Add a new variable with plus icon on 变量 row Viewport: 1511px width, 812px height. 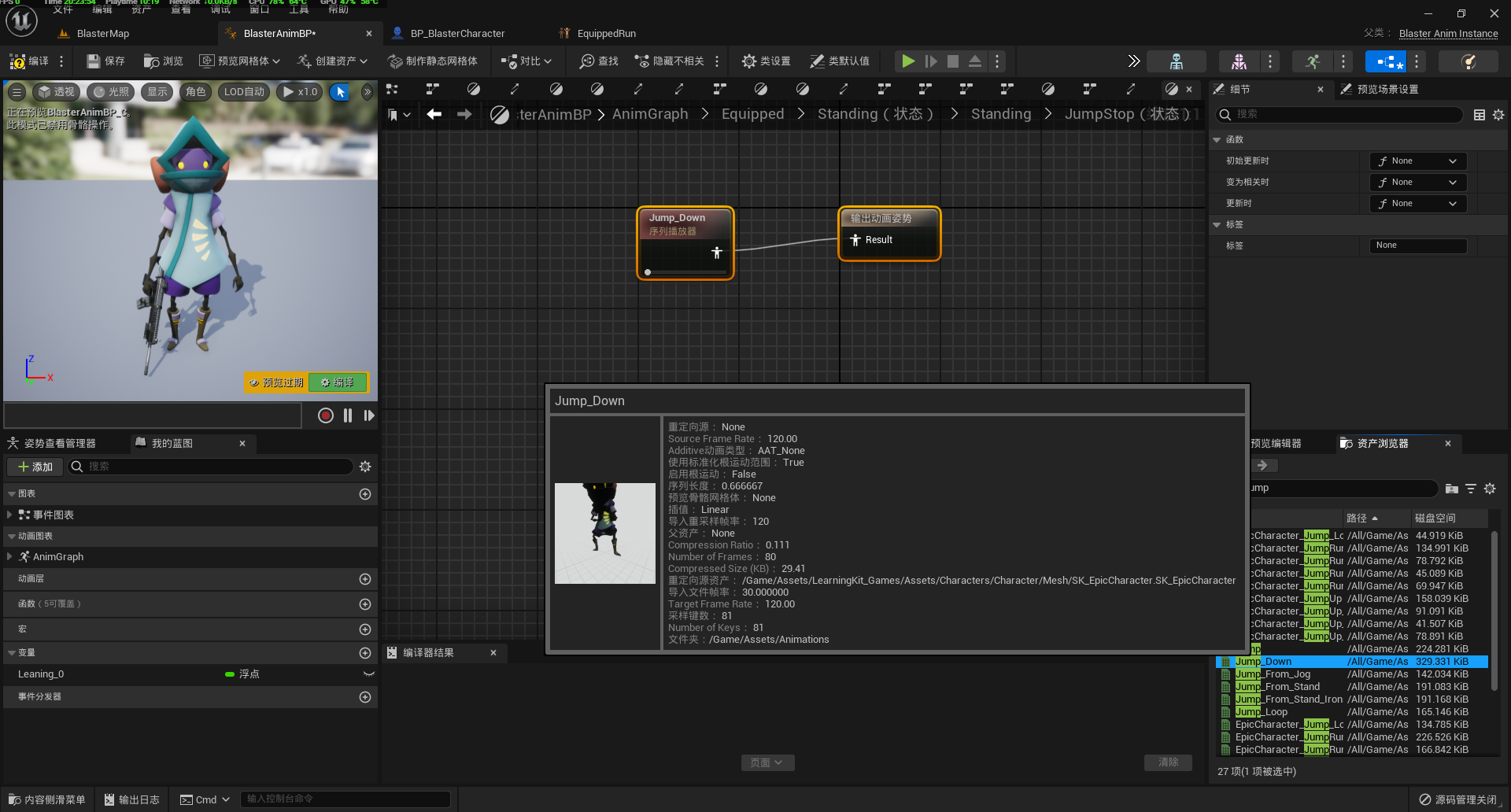pos(365,653)
